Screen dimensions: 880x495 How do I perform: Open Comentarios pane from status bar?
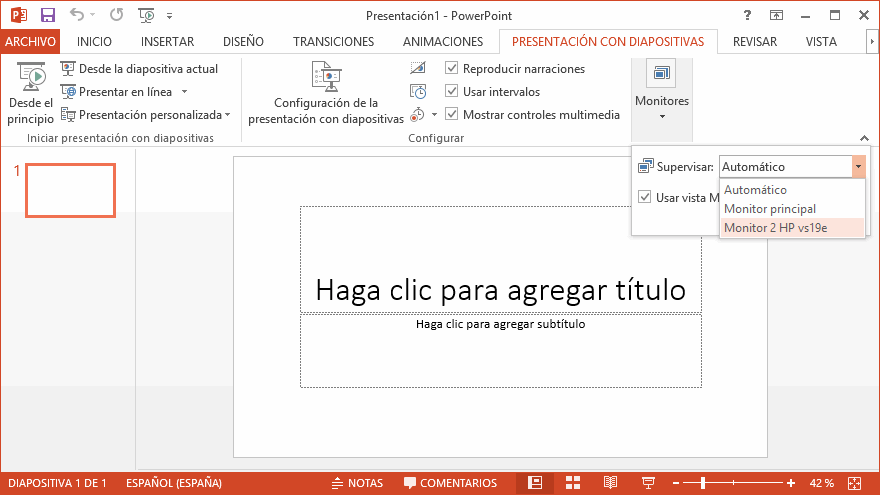tap(450, 483)
